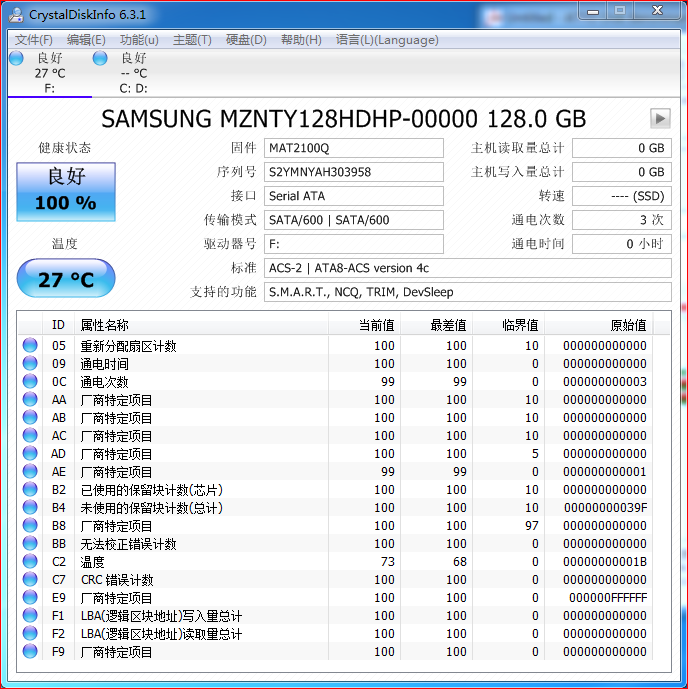Click status orb of attribute F9

[x=30, y=652]
